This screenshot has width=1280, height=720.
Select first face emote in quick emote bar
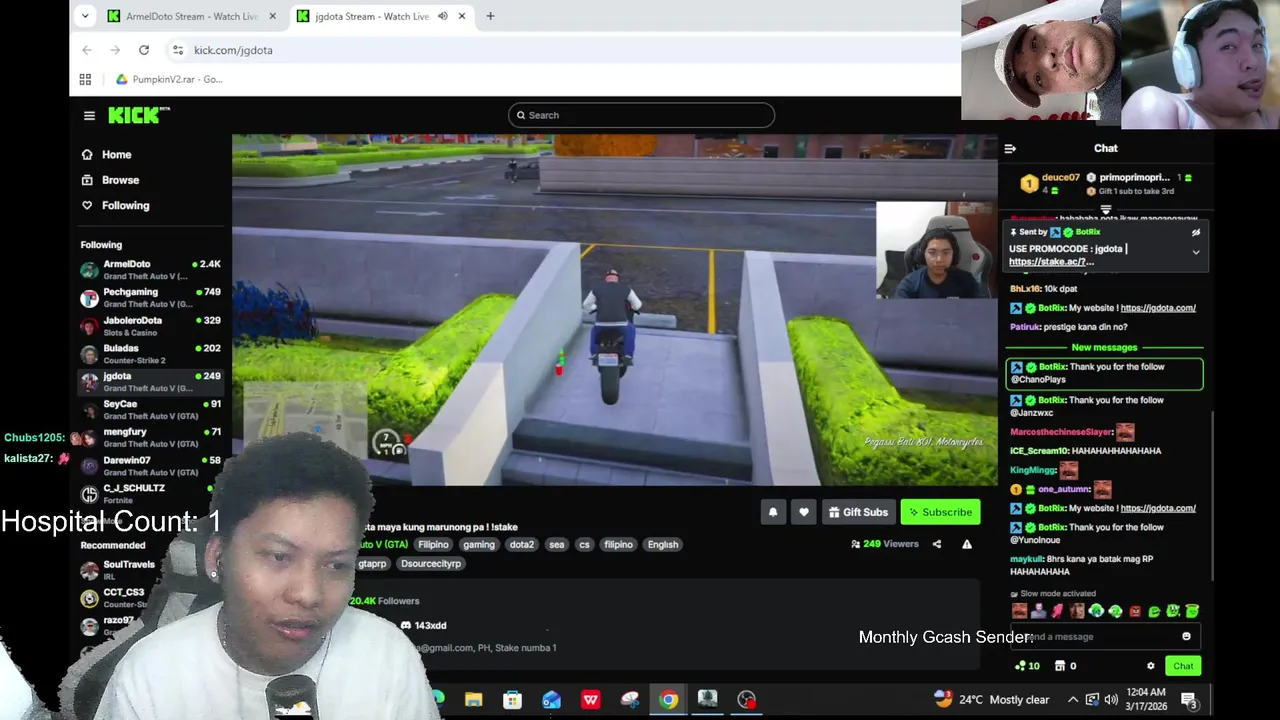click(x=1019, y=612)
